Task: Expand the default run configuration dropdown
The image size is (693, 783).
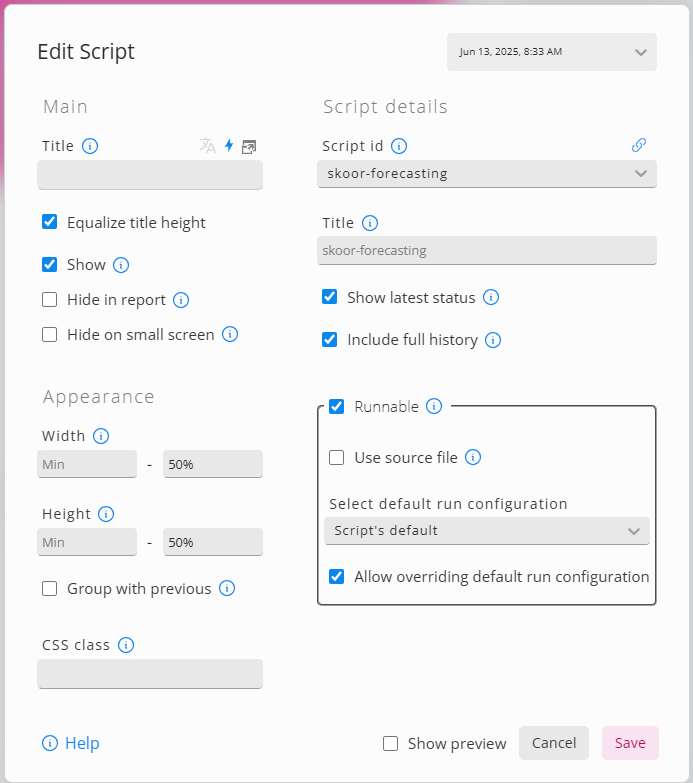Action: [487, 531]
